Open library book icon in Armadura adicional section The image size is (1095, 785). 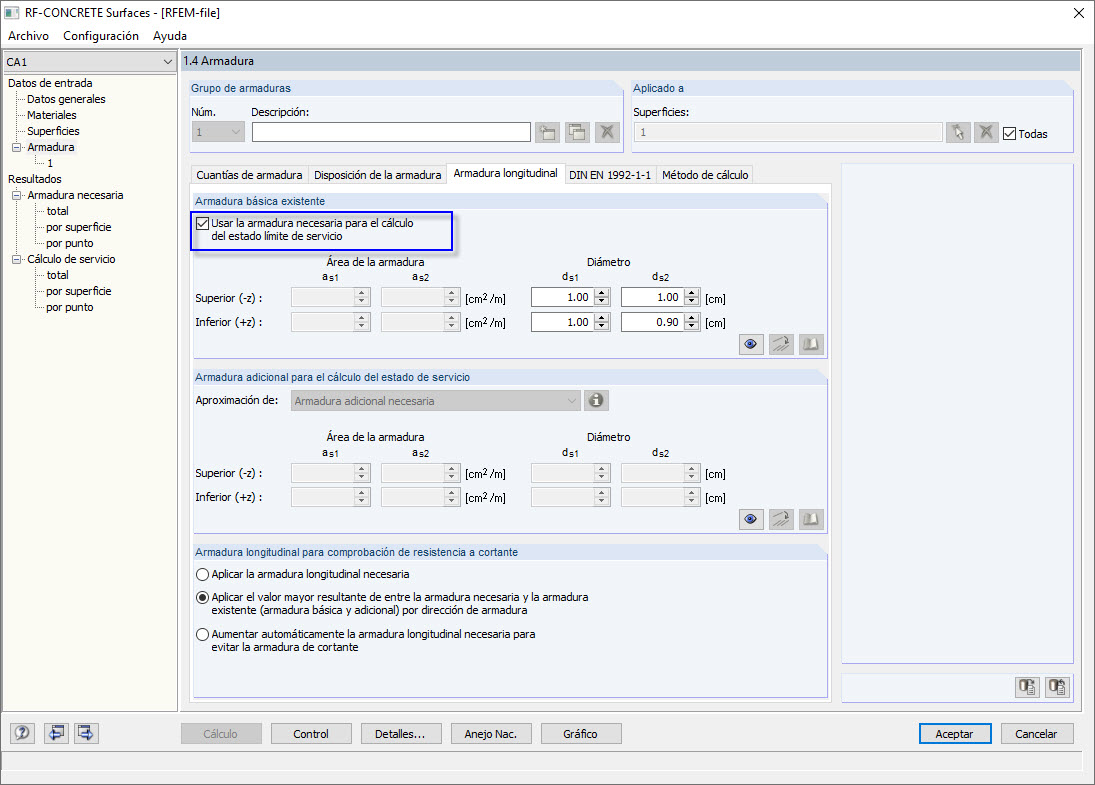click(811, 520)
